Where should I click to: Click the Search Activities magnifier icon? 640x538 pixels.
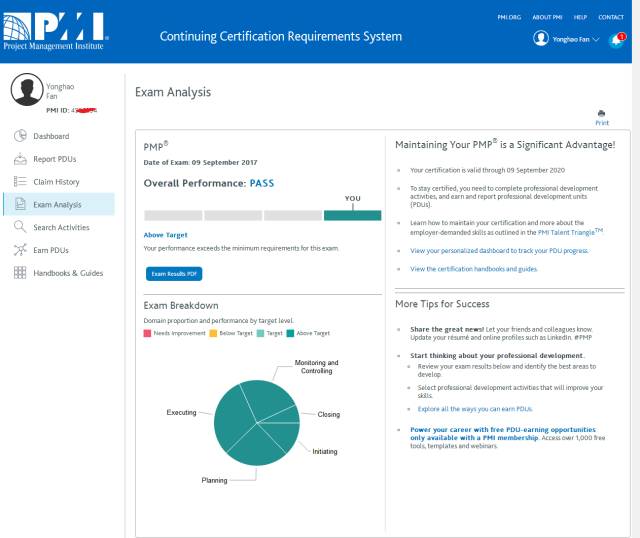pyautogui.click(x=20, y=228)
